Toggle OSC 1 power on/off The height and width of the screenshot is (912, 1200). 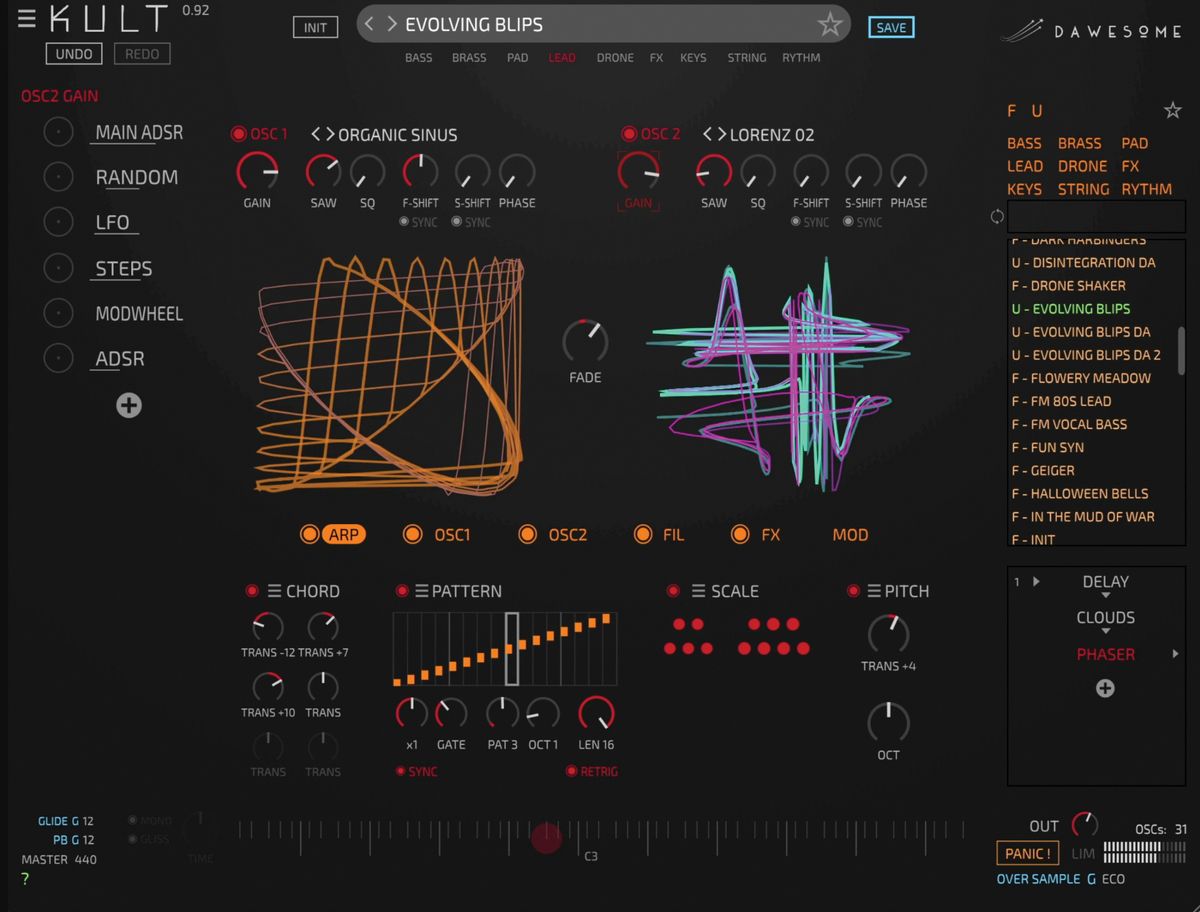click(238, 134)
